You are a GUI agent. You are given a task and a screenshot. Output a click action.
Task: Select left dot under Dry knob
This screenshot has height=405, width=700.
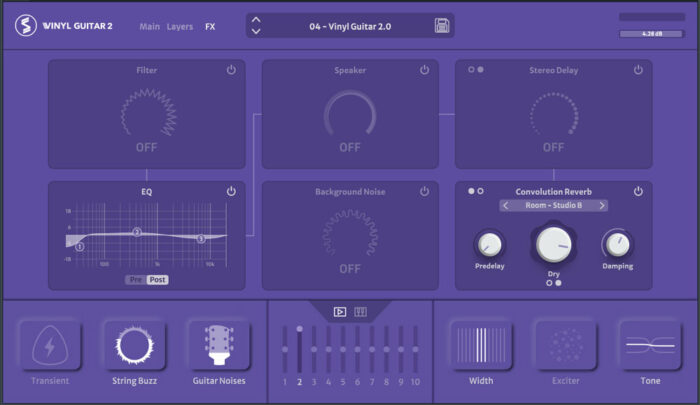549,283
